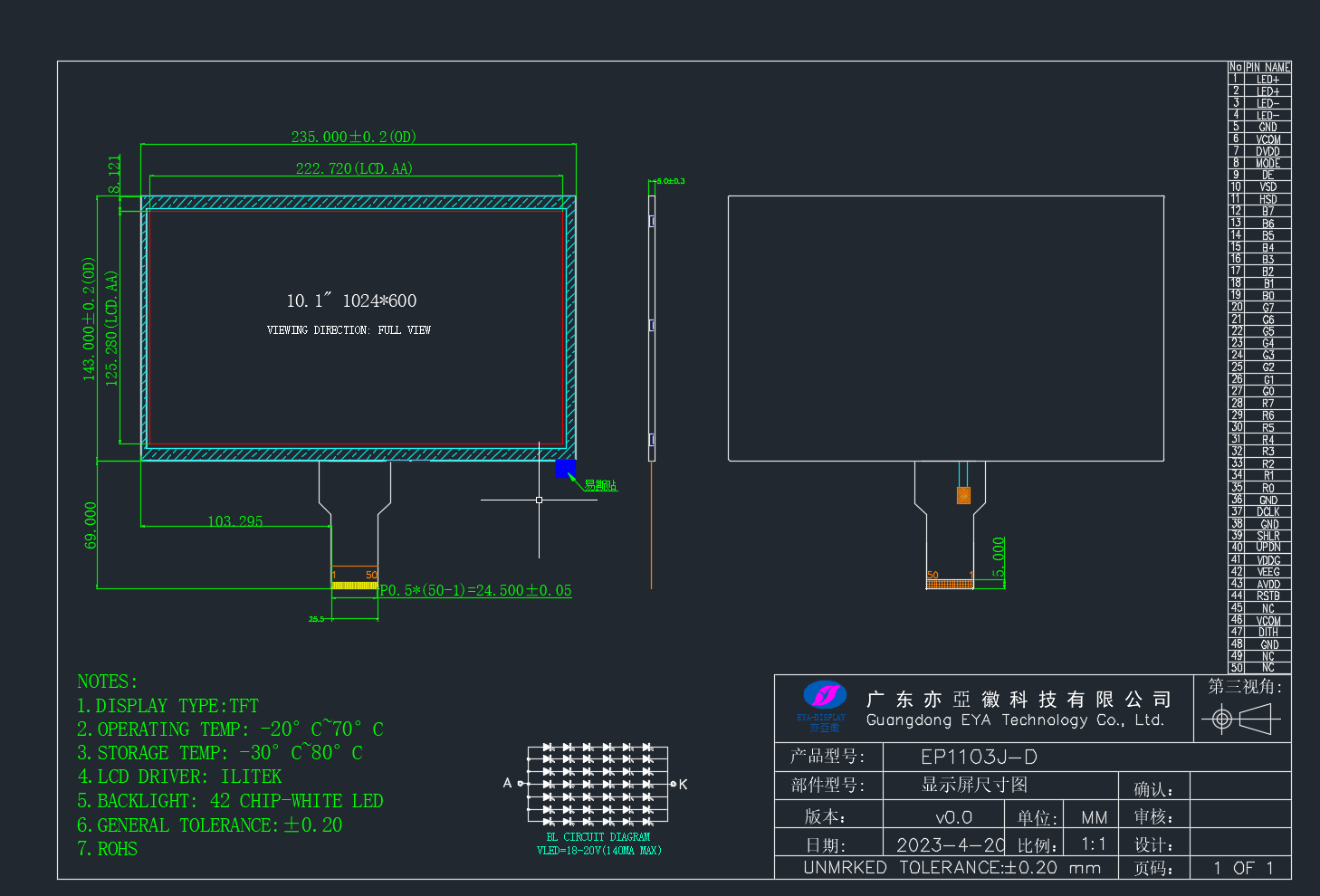Select the version value v0.0
1320x896 pixels.
(953, 817)
